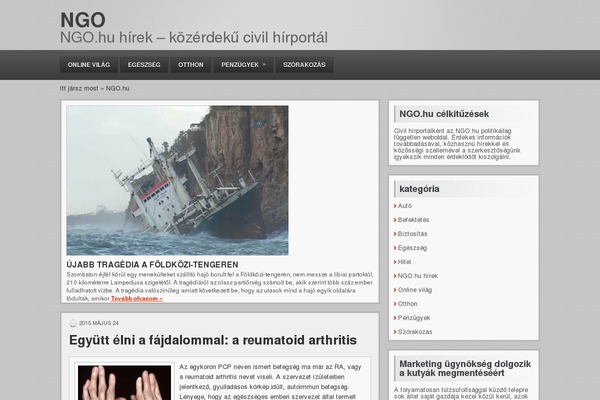This screenshot has height=400, width=600.
Task: Click the red arrow bullet beside Hitel
Action: [x=395, y=262]
